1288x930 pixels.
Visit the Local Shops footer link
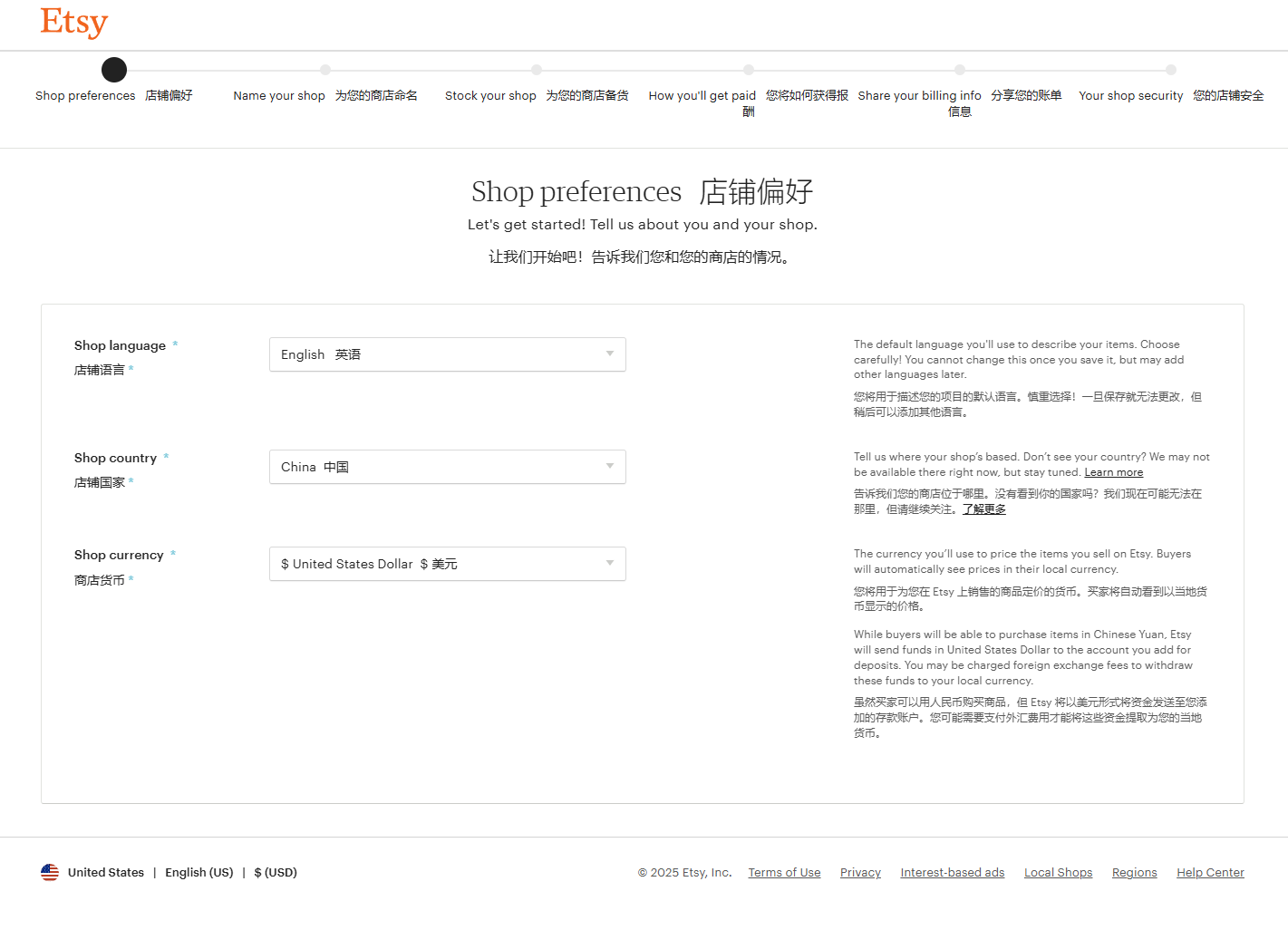[x=1058, y=873]
